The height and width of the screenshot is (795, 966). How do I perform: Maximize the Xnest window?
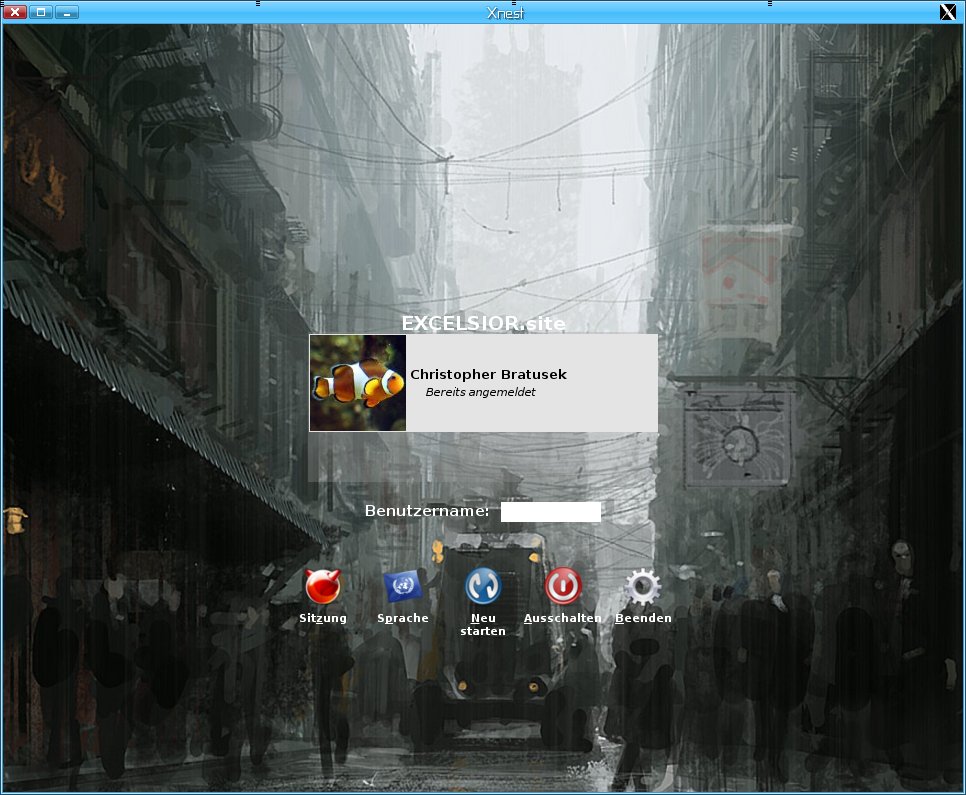tap(41, 12)
